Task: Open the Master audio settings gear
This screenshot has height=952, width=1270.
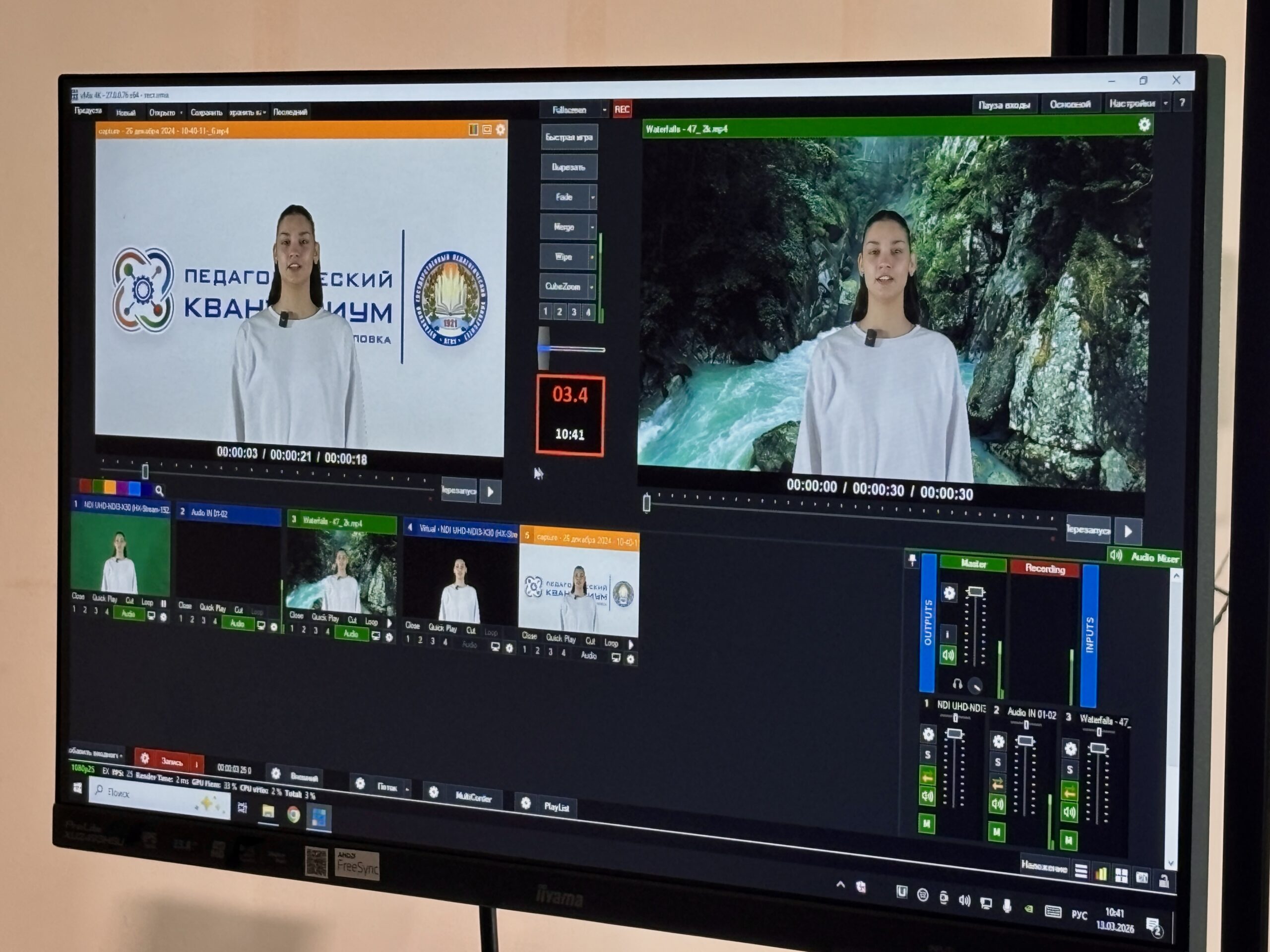Action: coord(949,592)
